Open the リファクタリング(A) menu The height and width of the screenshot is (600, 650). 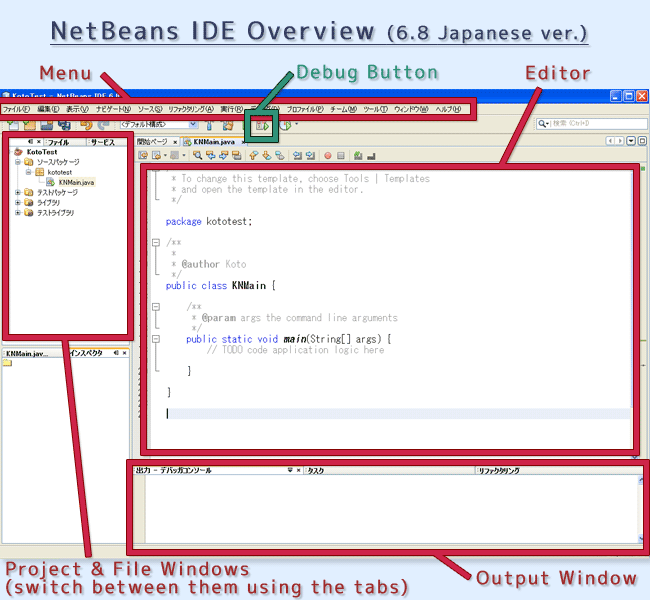191,109
